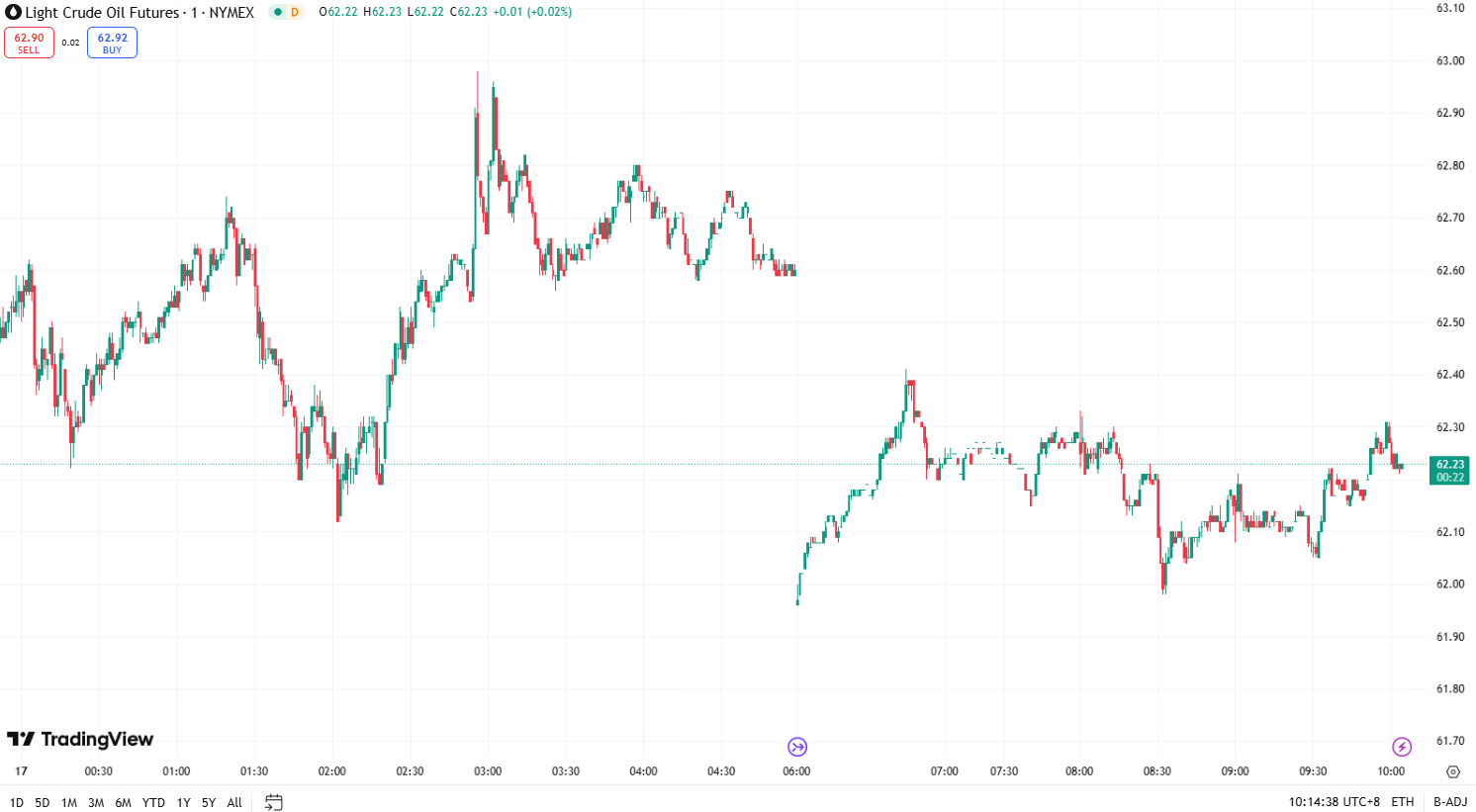This screenshot has width=1476, height=812.
Task: Expand the OHLC values display
Action: pos(445,13)
